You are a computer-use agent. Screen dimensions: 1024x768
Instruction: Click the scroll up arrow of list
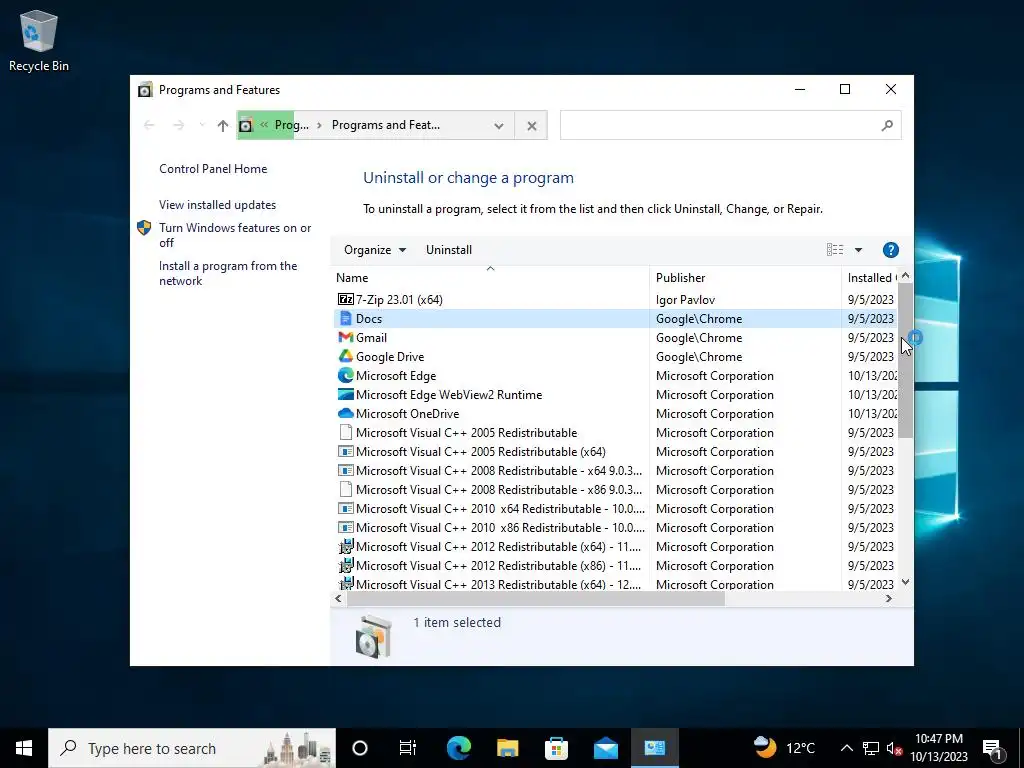coord(905,276)
